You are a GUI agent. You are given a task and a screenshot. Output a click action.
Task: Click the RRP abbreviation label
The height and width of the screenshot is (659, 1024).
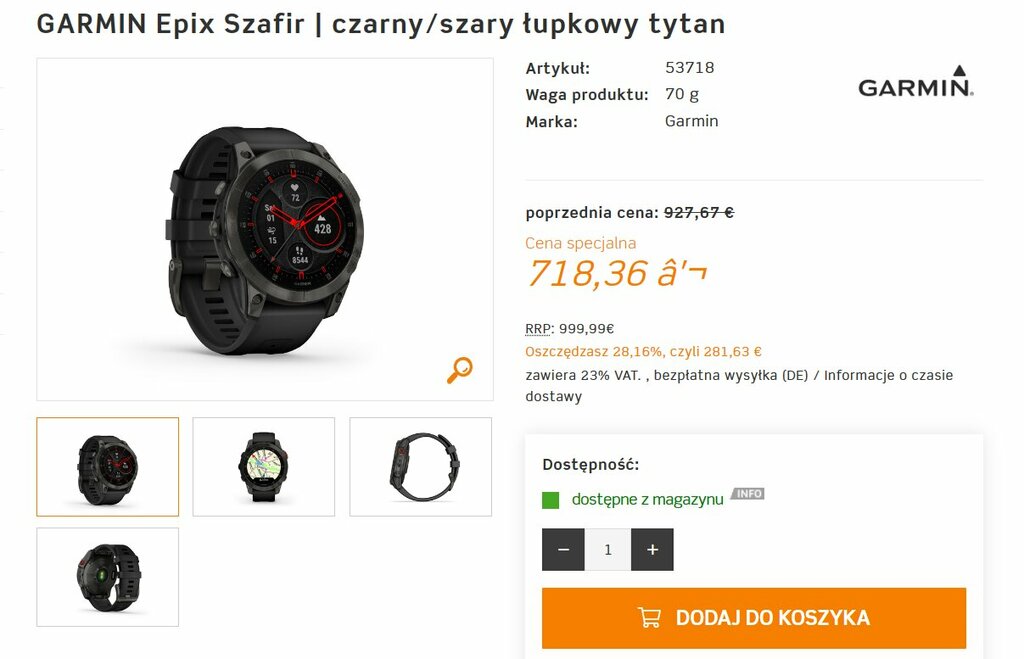point(539,329)
